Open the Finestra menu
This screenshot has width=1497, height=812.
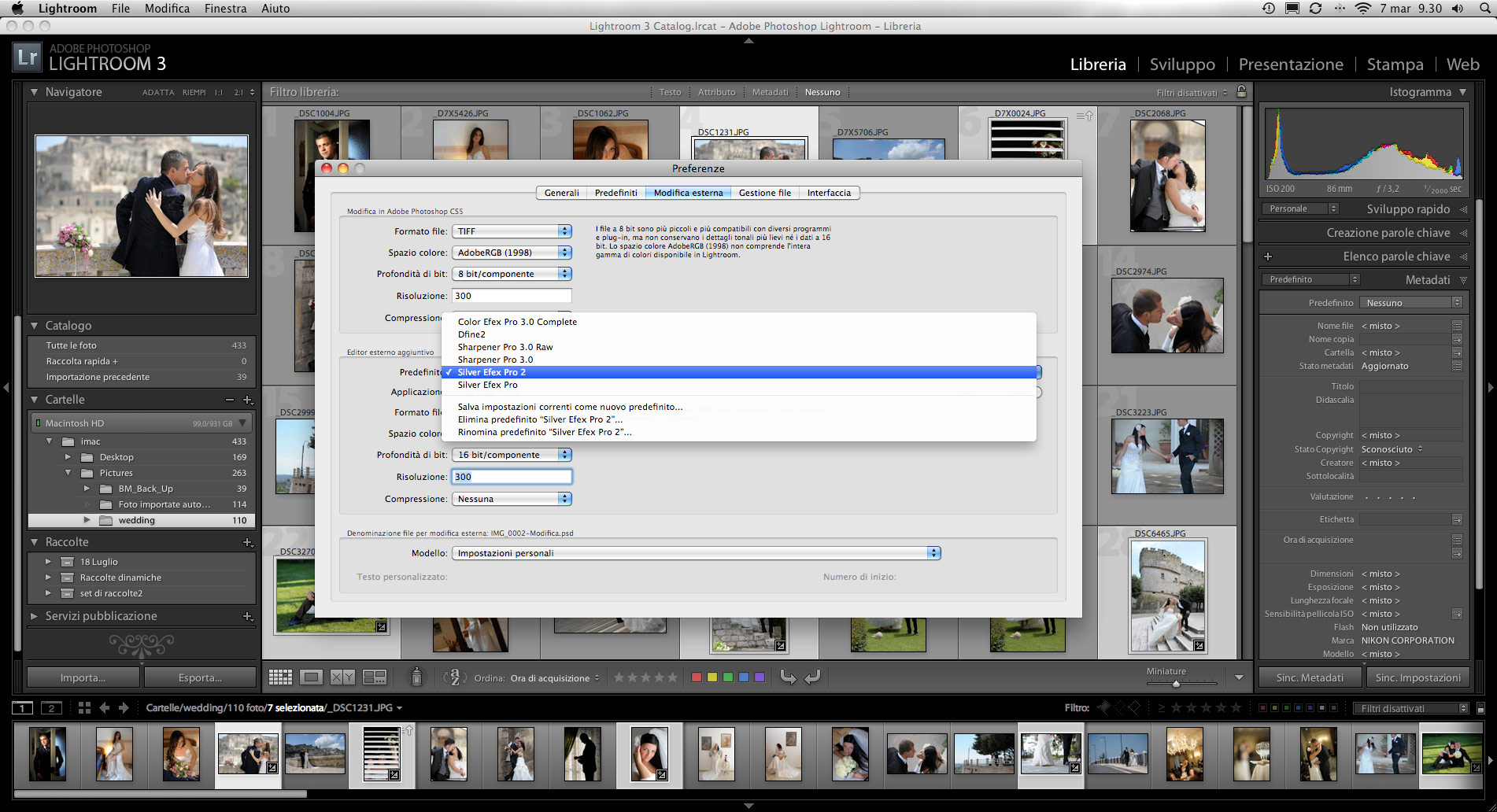click(x=225, y=9)
